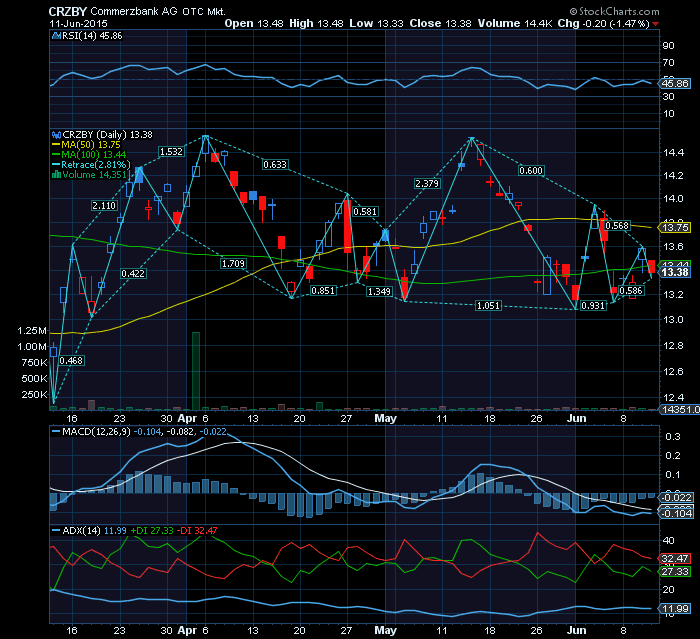Click the tall green volume bar in April
The width and height of the screenshot is (700, 639).
tap(196, 371)
